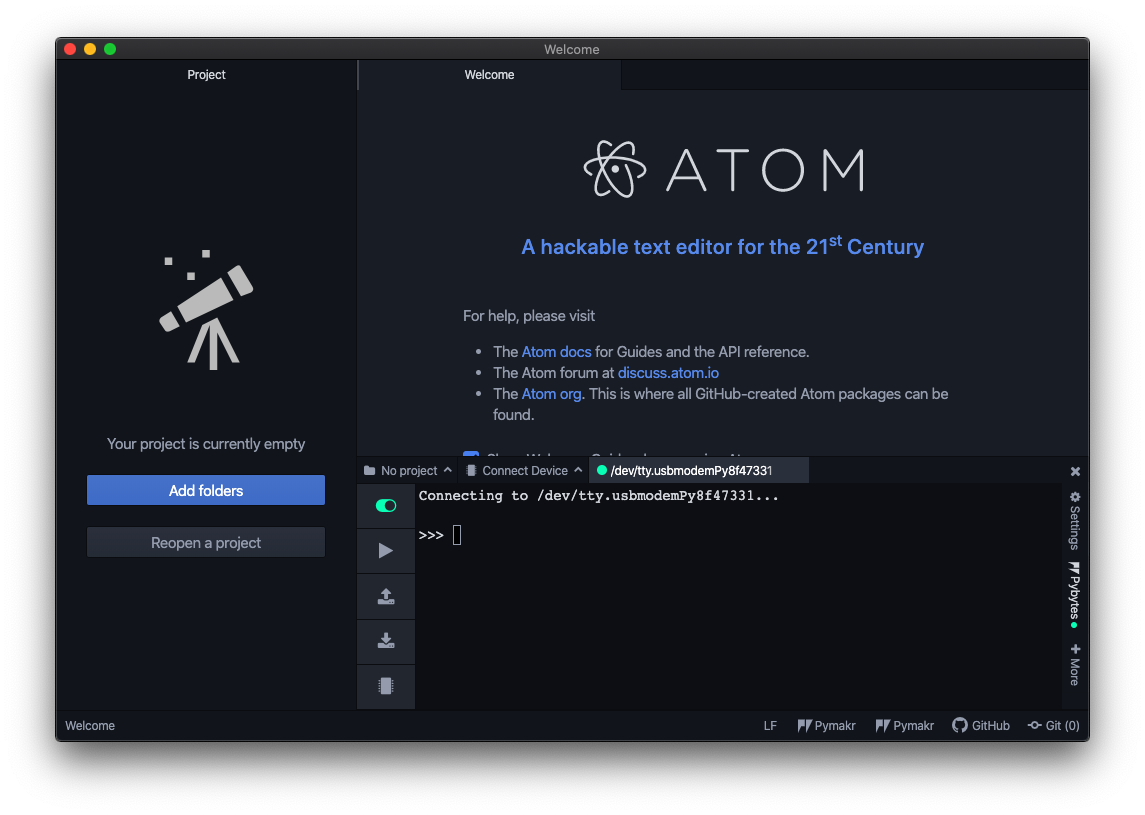Click LF line ending indicator
The image size is (1145, 815).
point(769,725)
